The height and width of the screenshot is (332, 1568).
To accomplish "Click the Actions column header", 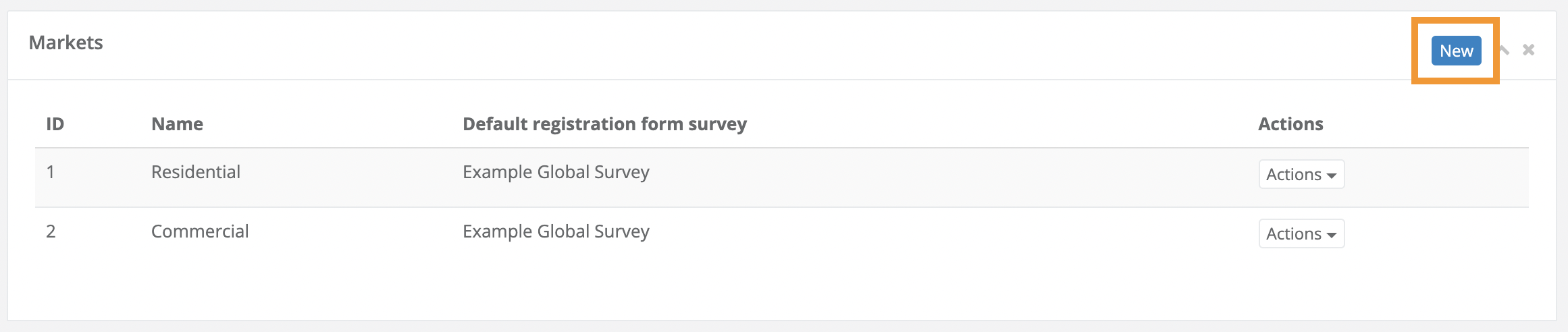I will point(1290,124).
